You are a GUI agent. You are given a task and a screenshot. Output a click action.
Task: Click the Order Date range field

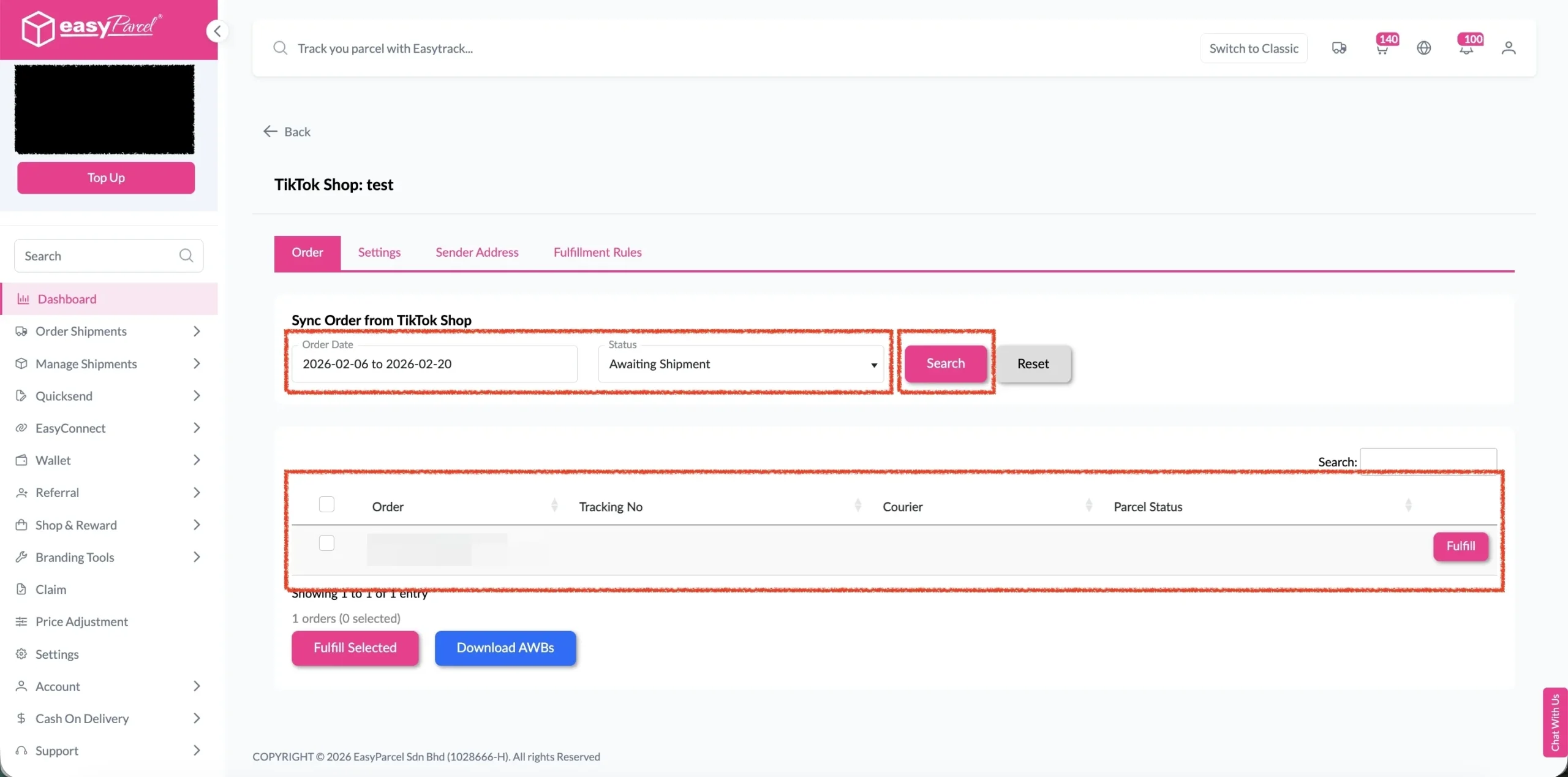pyautogui.click(x=434, y=364)
